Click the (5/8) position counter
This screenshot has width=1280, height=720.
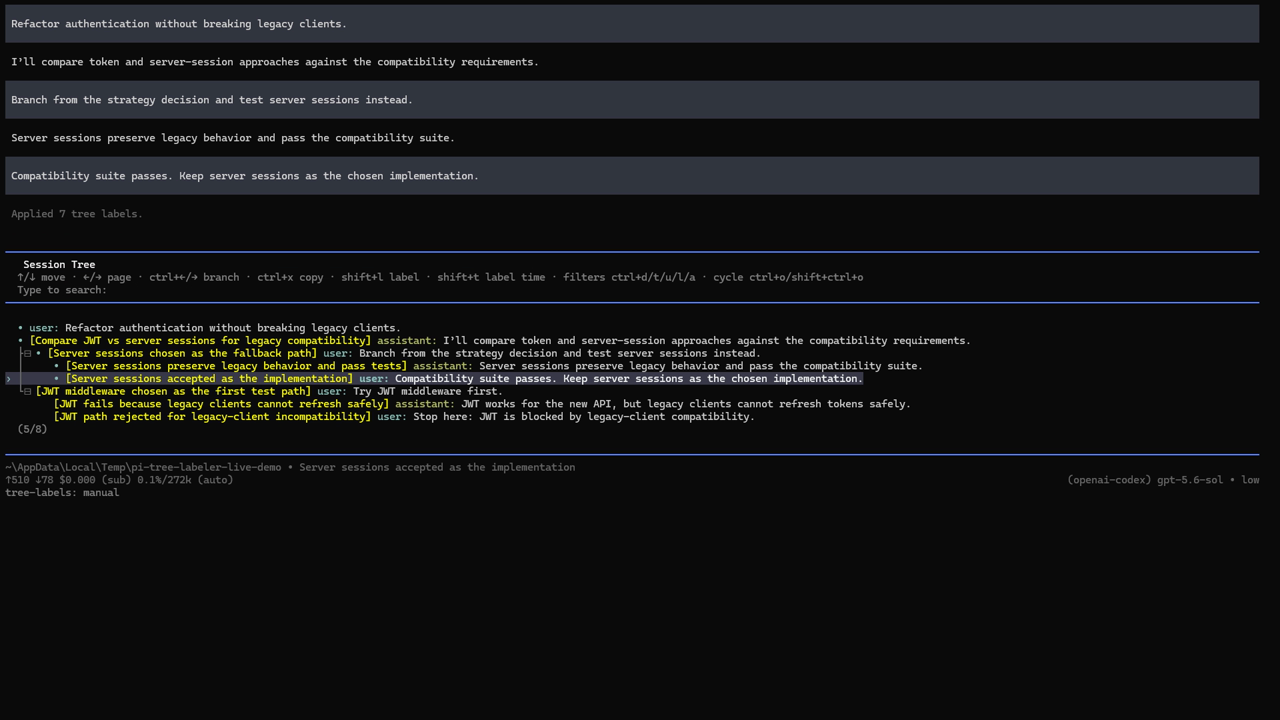(32, 429)
